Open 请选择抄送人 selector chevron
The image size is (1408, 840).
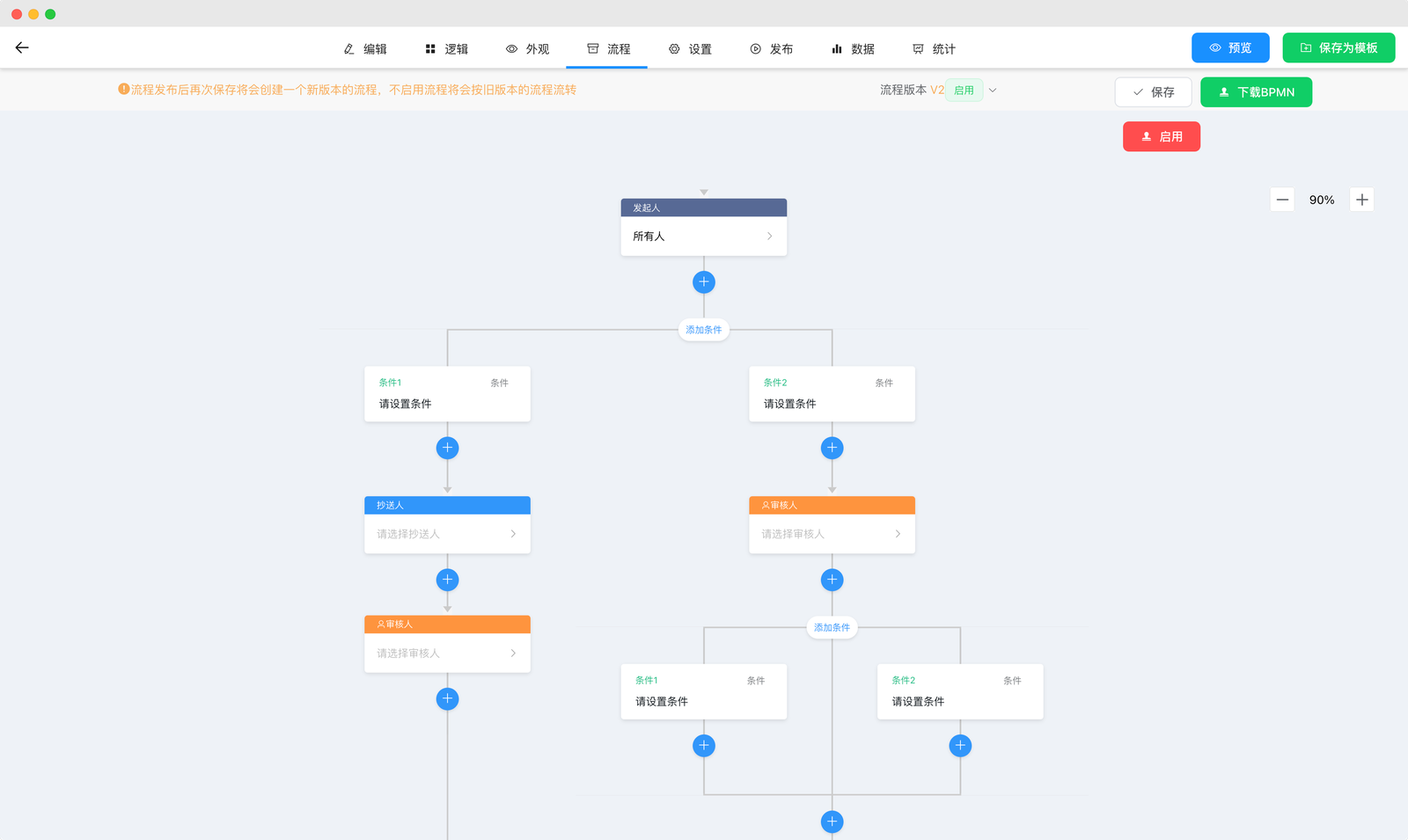pos(513,534)
